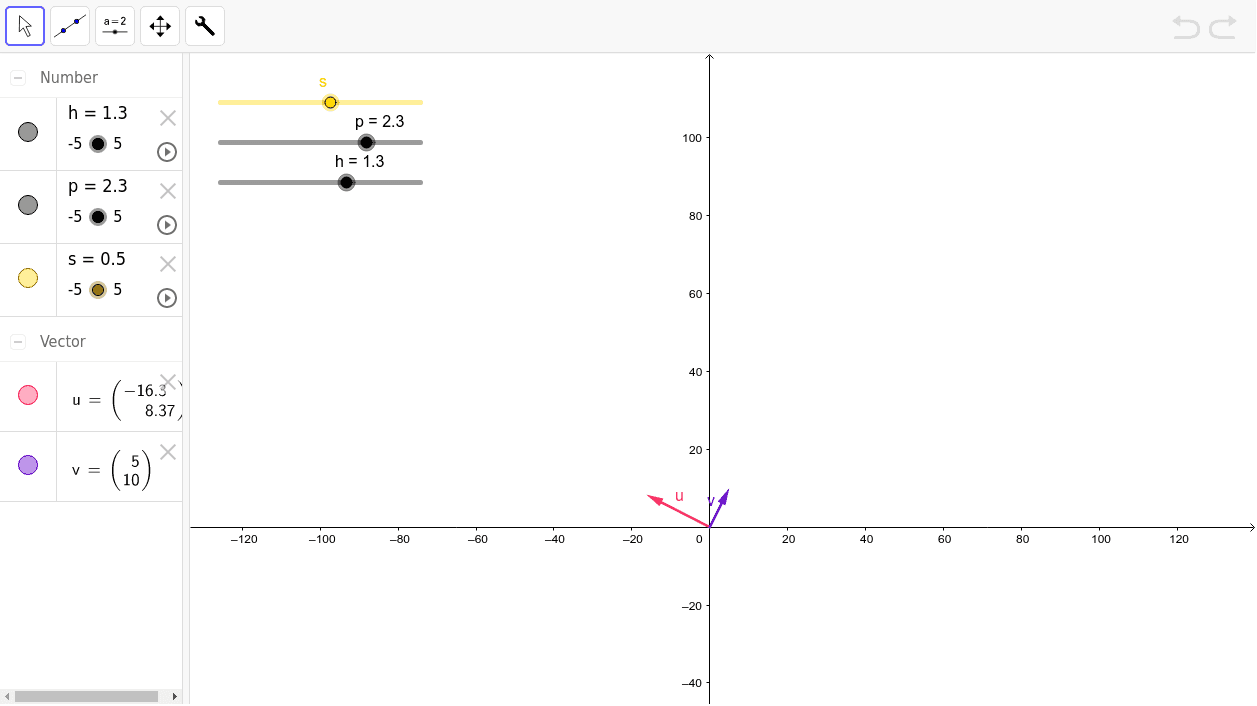The image size is (1257, 706).
Task: Click the p = 2.3 slider knob in graphics view
Action: 366,142
